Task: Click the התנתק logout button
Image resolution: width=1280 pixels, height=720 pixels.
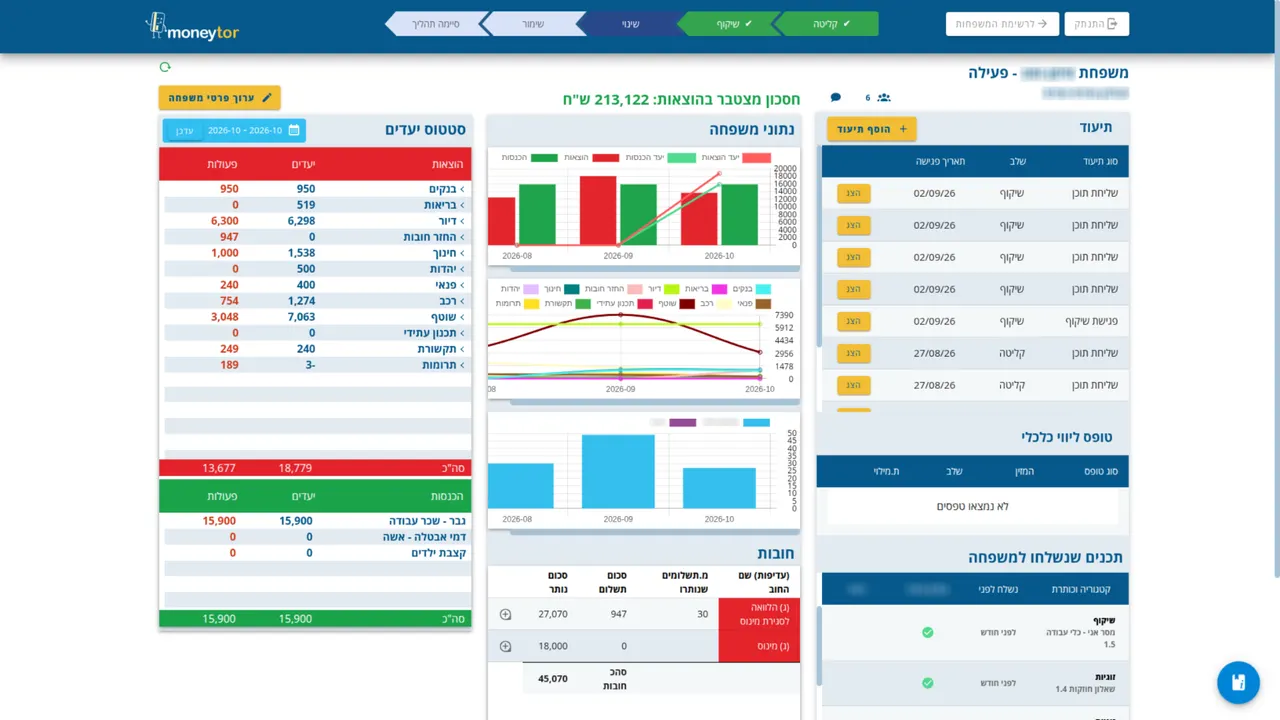Action: pyautogui.click(x=1097, y=24)
